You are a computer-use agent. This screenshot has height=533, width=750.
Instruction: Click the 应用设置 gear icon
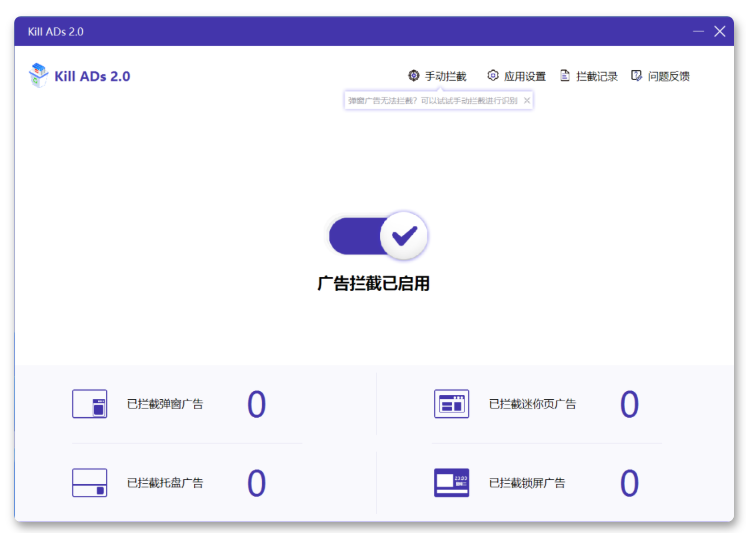tap(493, 76)
